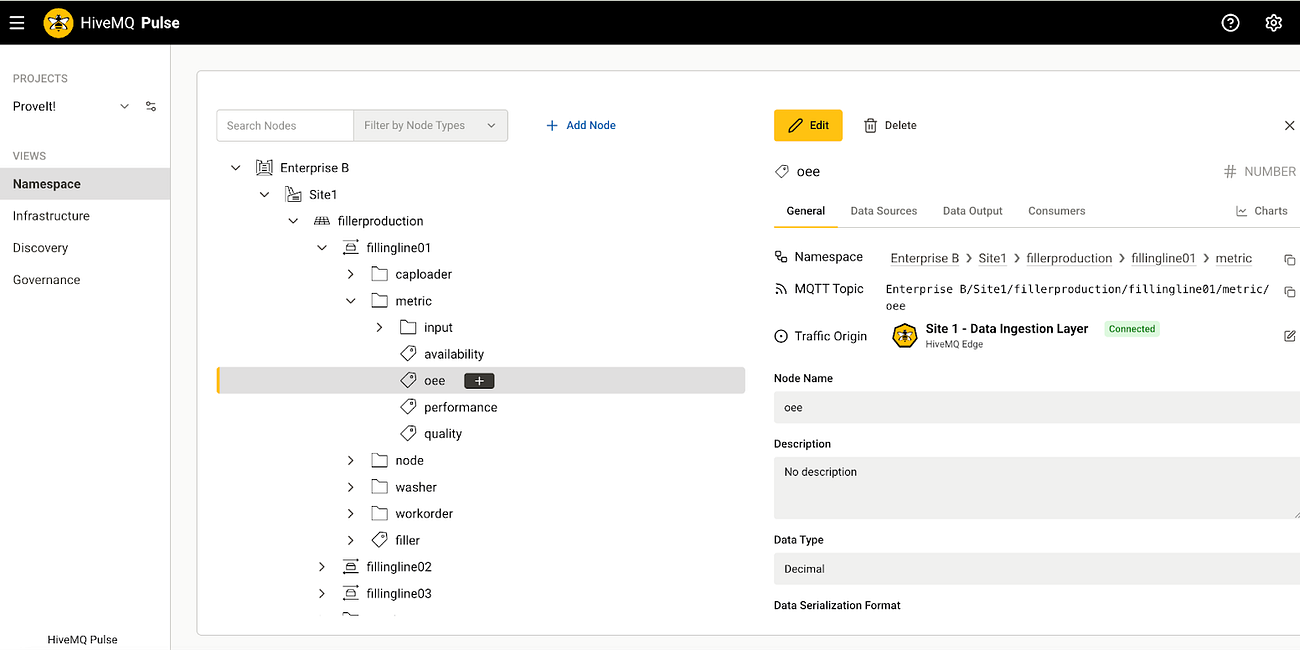The image size is (1300, 650).
Task: Click the caploader folder icon
Action: (x=379, y=274)
